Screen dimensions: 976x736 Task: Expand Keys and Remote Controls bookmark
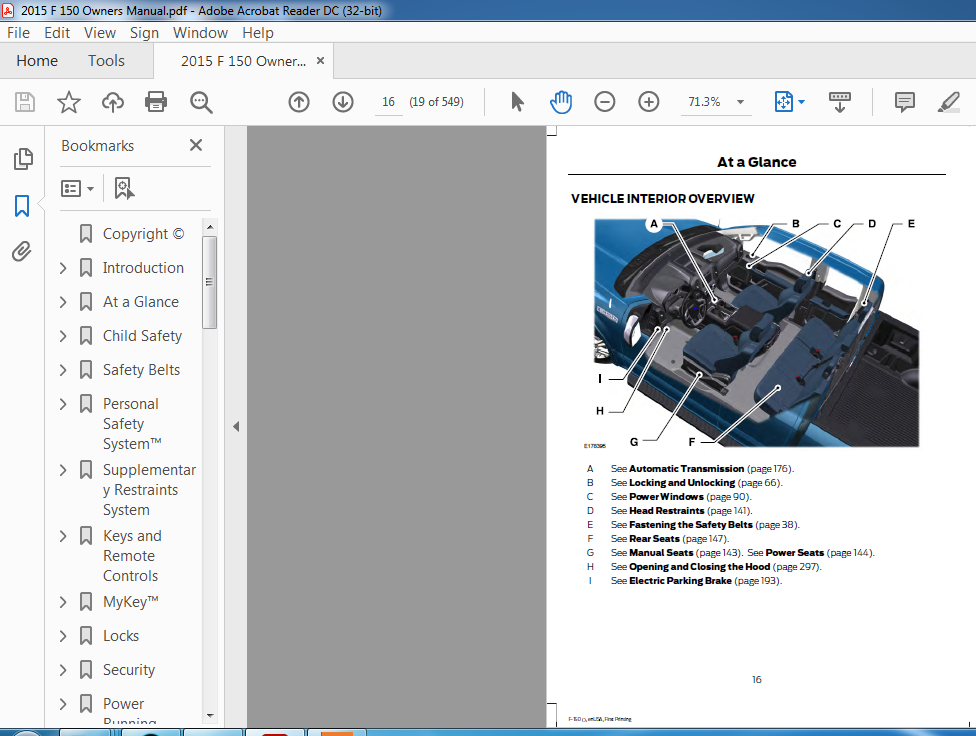click(63, 536)
